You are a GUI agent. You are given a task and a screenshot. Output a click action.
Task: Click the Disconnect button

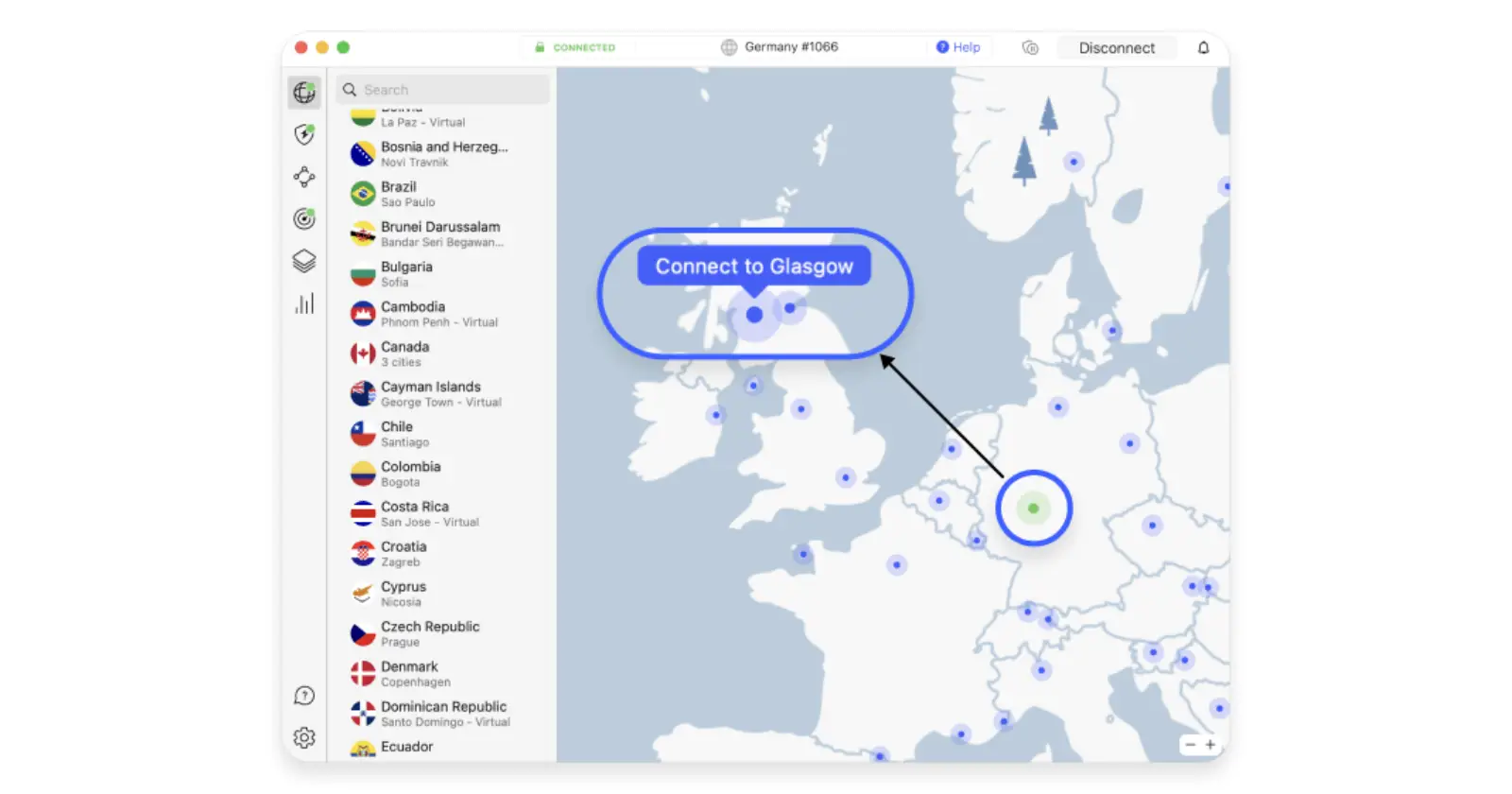(1117, 47)
